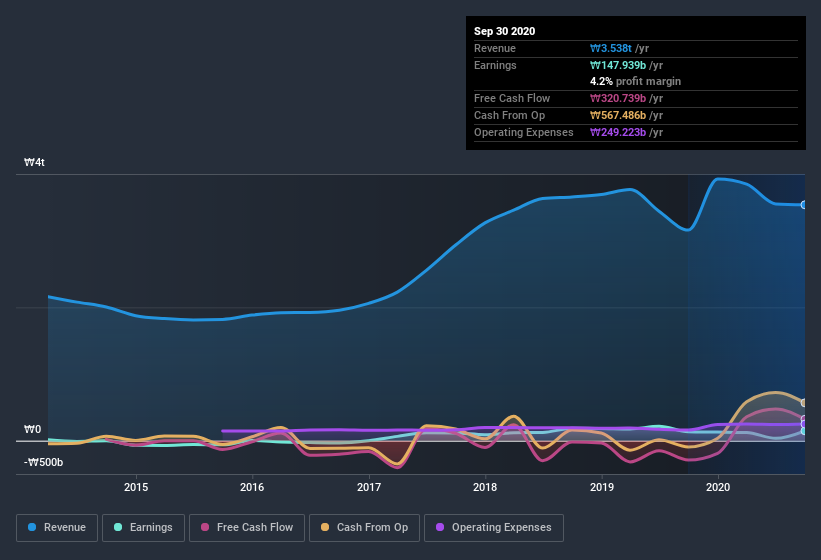Viewport: 821px width, 560px height.
Task: Click the purple Operating Expenses dot
Action: pos(440,527)
